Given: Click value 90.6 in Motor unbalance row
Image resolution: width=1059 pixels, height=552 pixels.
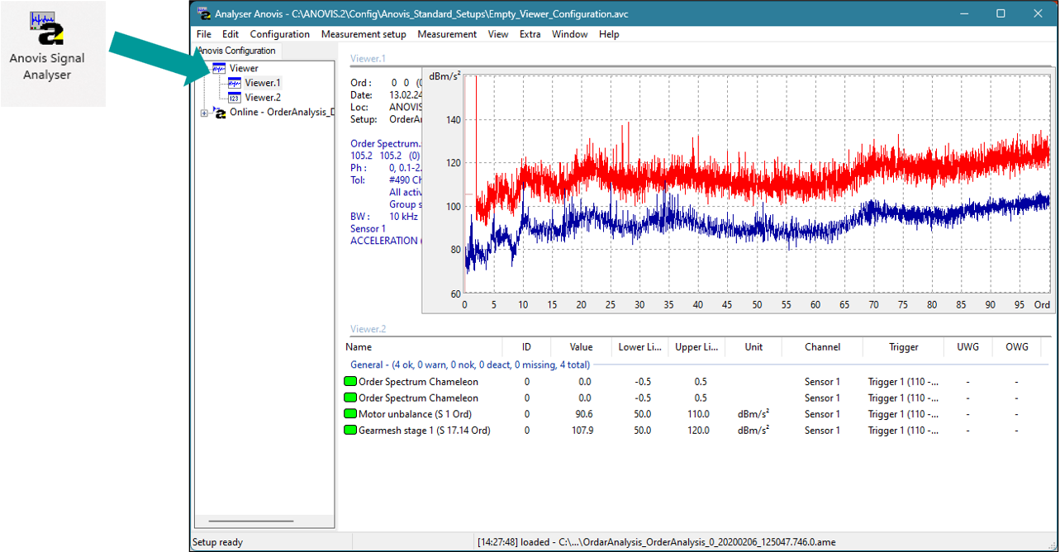Looking at the screenshot, I should tap(584, 413).
